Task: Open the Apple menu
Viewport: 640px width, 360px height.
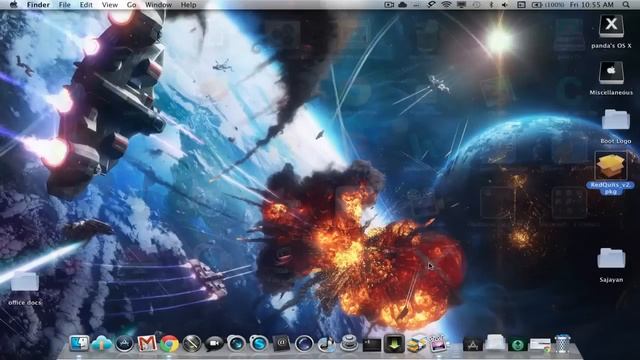Action: [13, 4]
